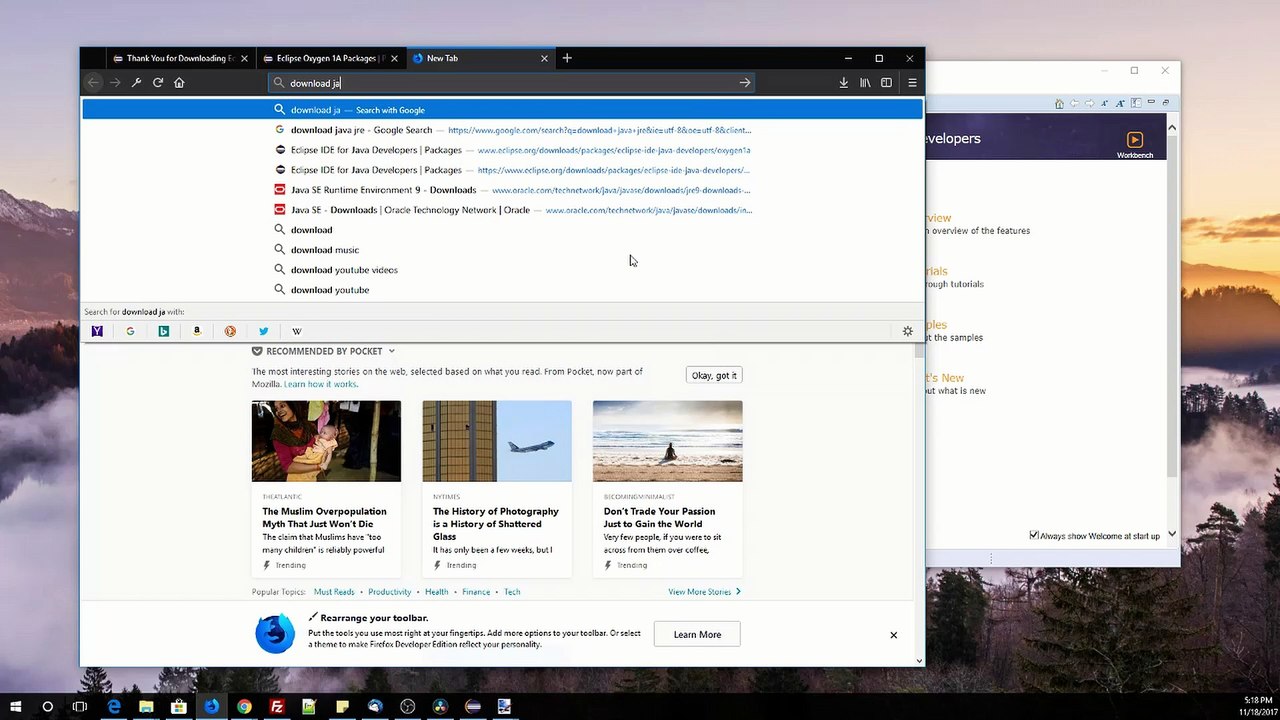Open Tech topic link
Viewport: 1280px width, 720px height.
tap(512, 592)
